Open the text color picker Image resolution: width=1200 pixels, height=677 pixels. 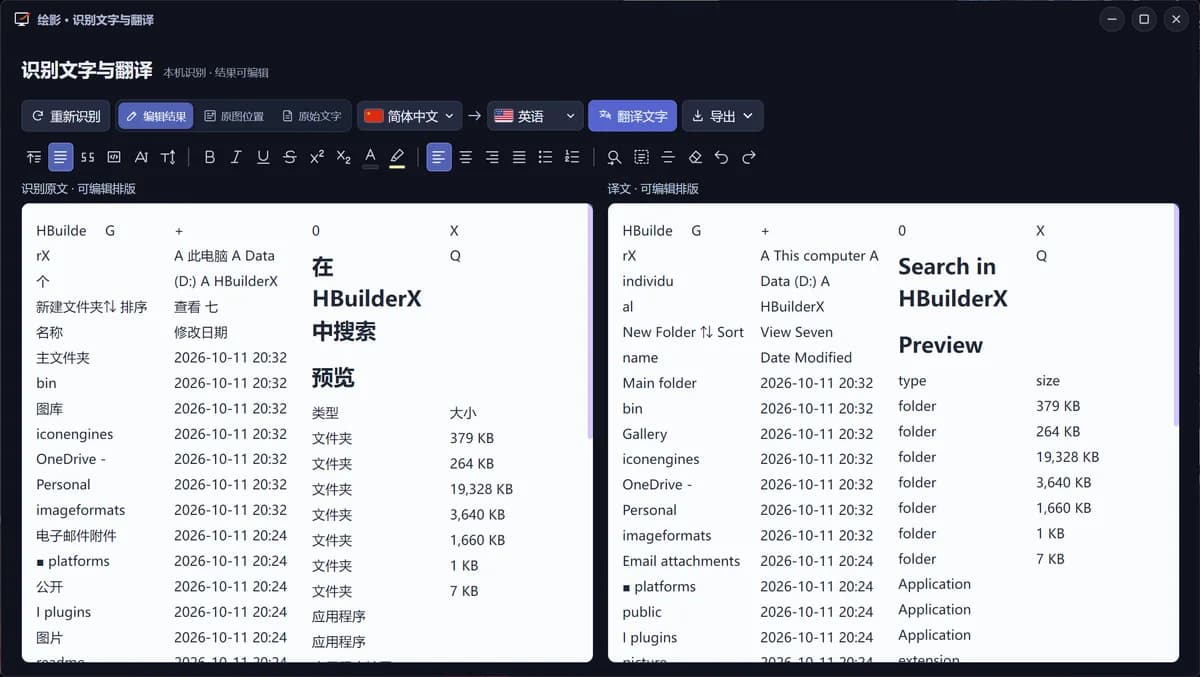pos(370,157)
